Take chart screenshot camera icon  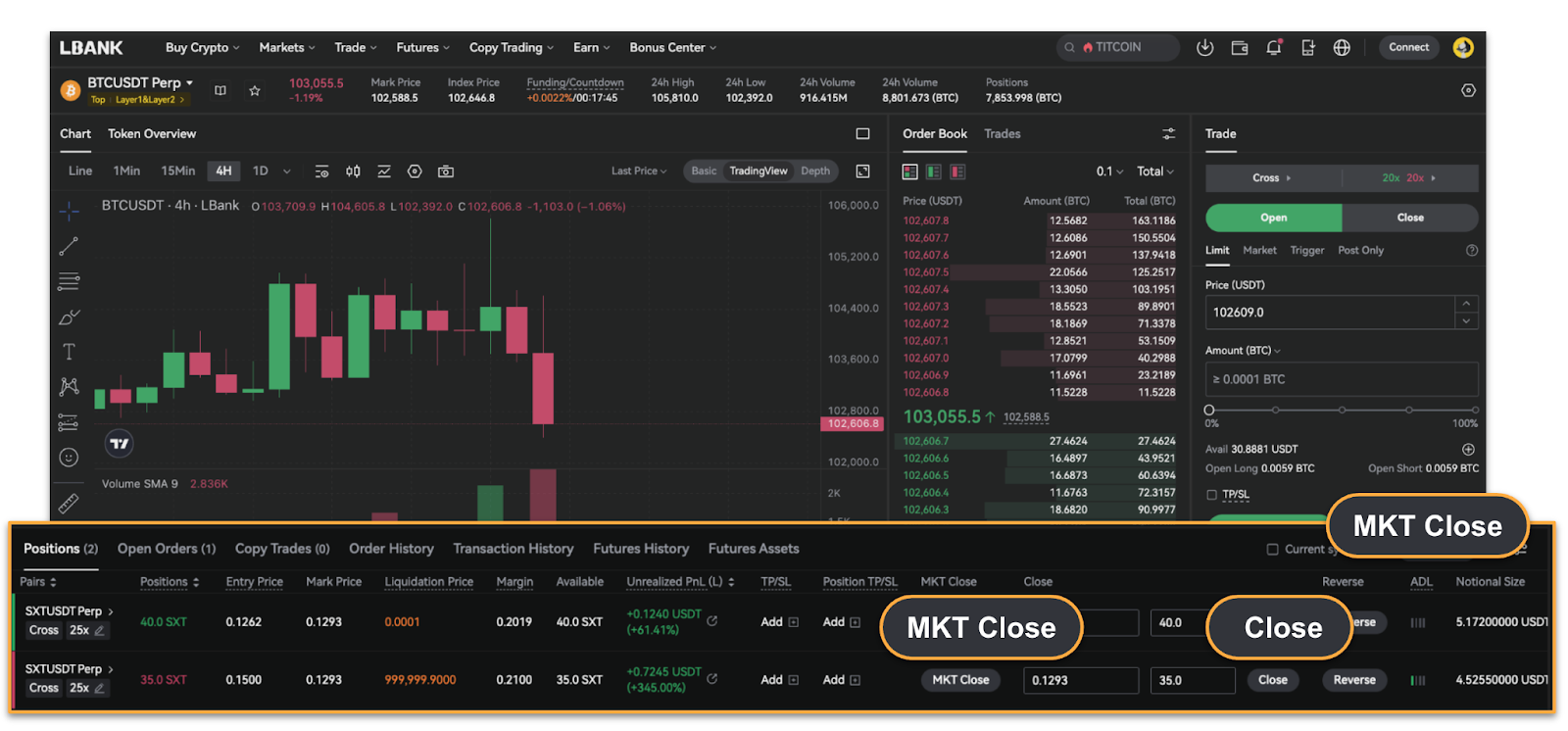446,171
